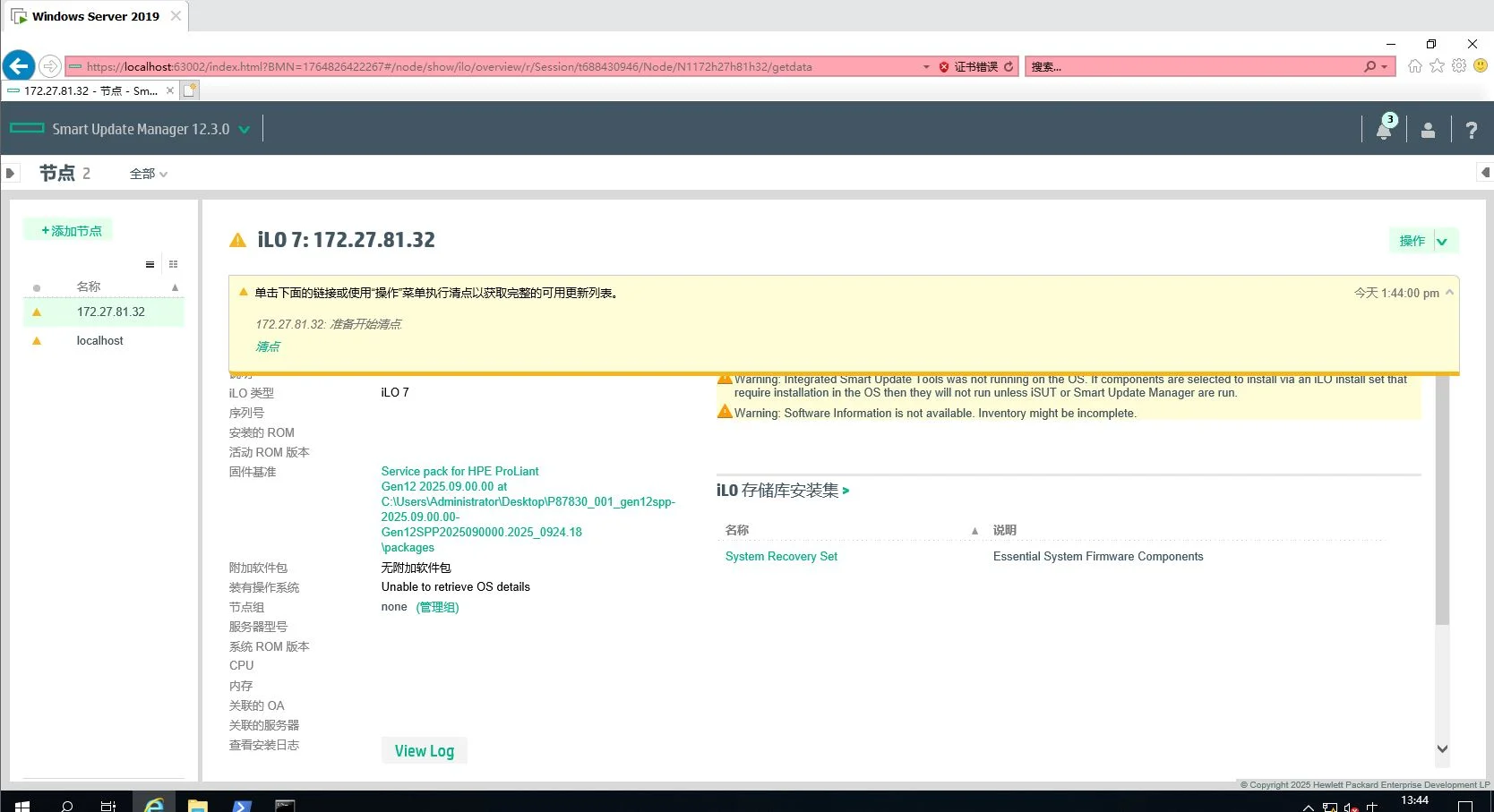This screenshot has height=812, width=1494.
Task: Open the Smart Update Manager main menu dropdown
Action: [x=244, y=130]
